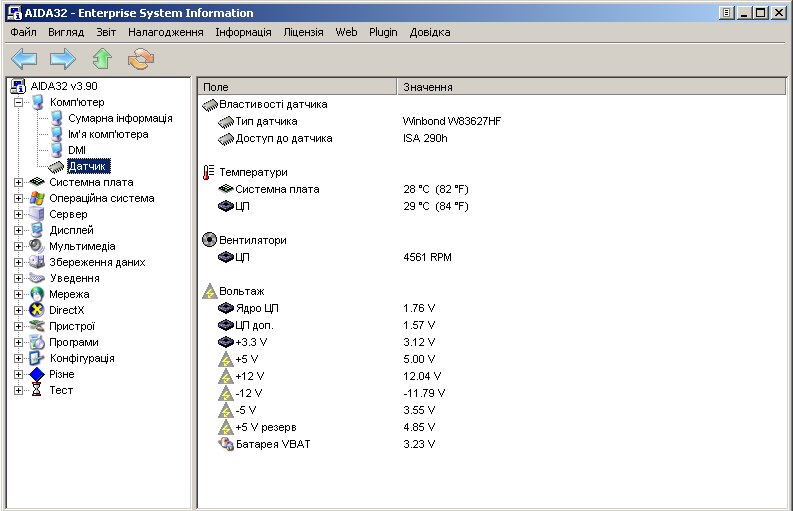This screenshot has width=793, height=511.
Task: Click the extra title bar button left of minimize
Action: coord(726,13)
